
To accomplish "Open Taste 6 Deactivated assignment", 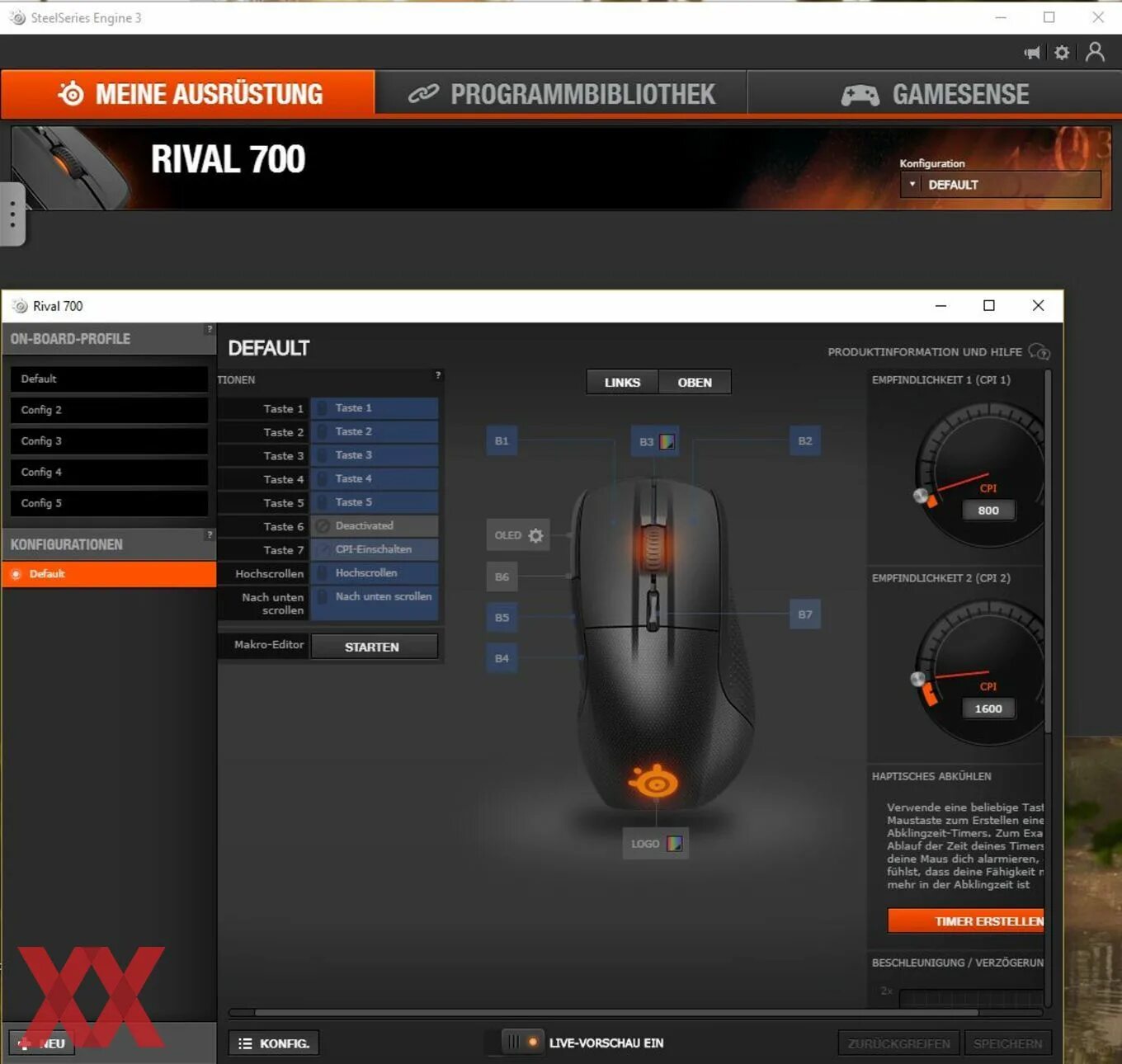I will (x=375, y=525).
